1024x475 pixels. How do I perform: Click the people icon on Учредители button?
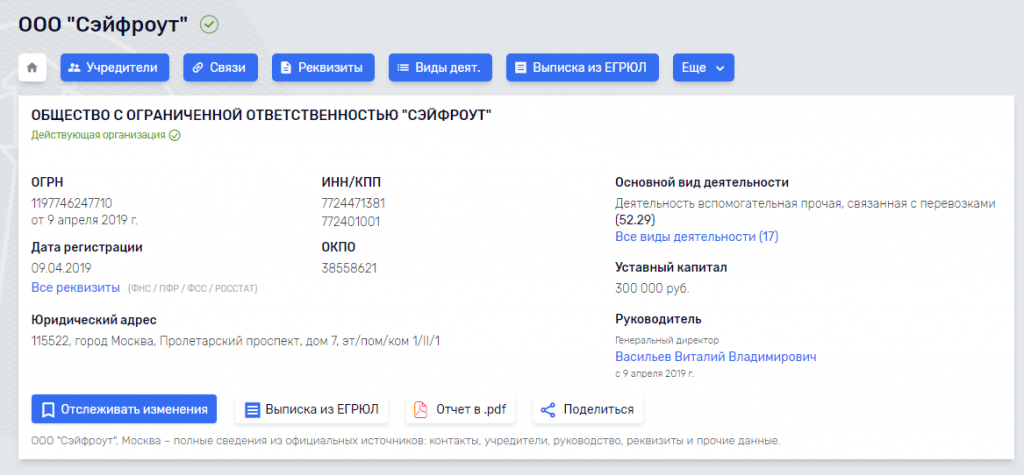74,68
